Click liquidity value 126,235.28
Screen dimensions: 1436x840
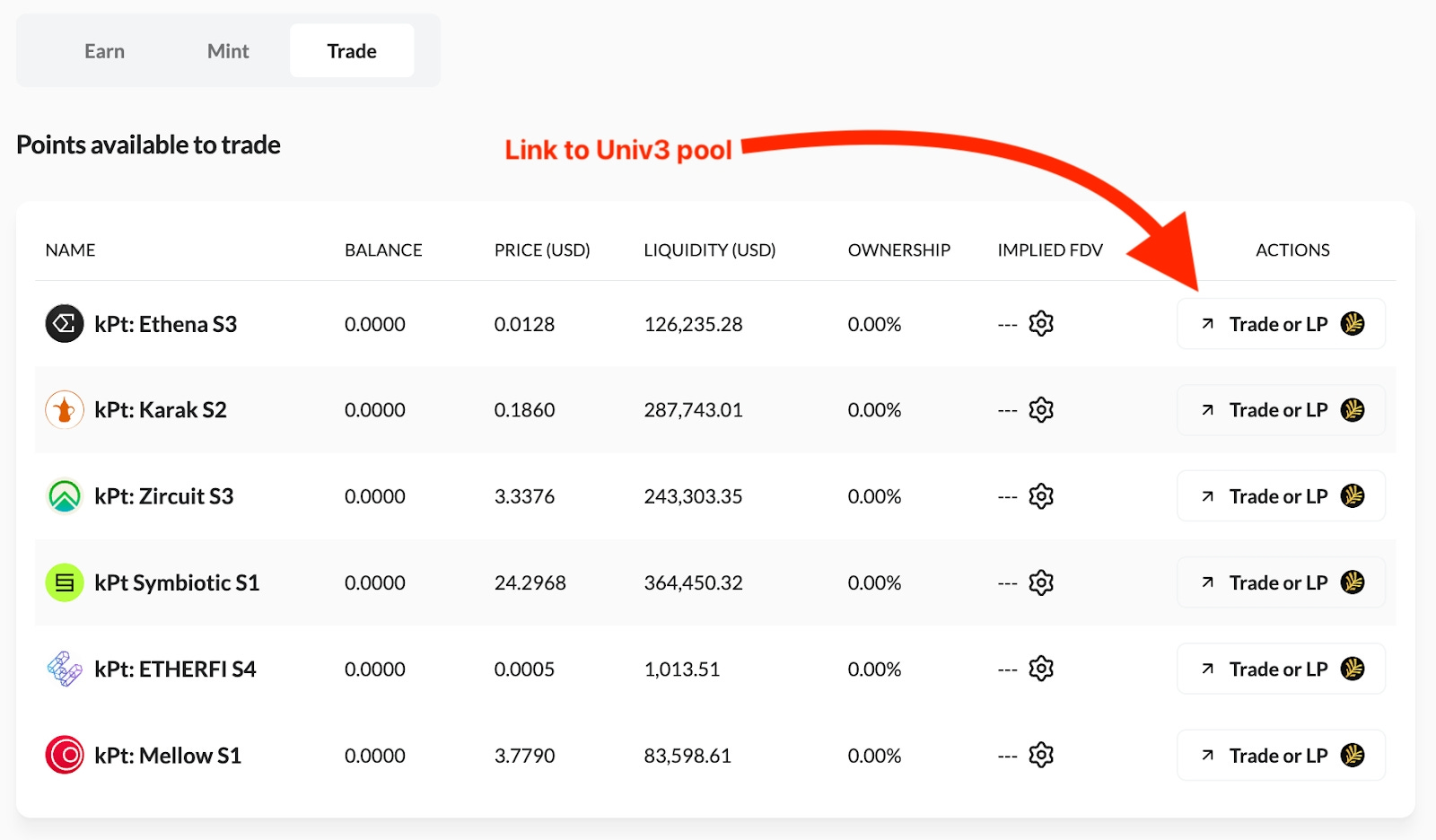pyautogui.click(x=693, y=324)
